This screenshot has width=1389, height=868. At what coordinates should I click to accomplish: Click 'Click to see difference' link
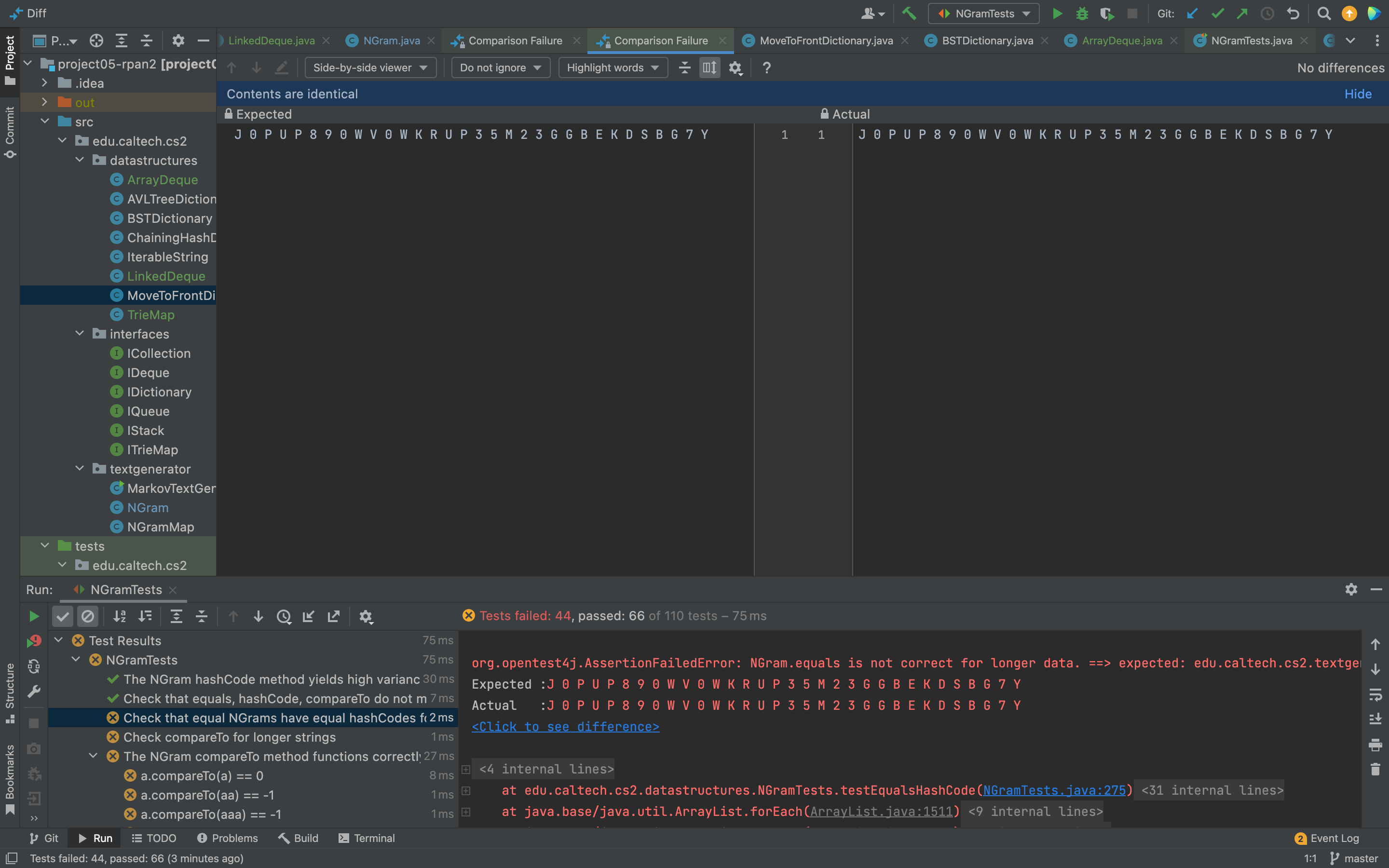pos(565,726)
